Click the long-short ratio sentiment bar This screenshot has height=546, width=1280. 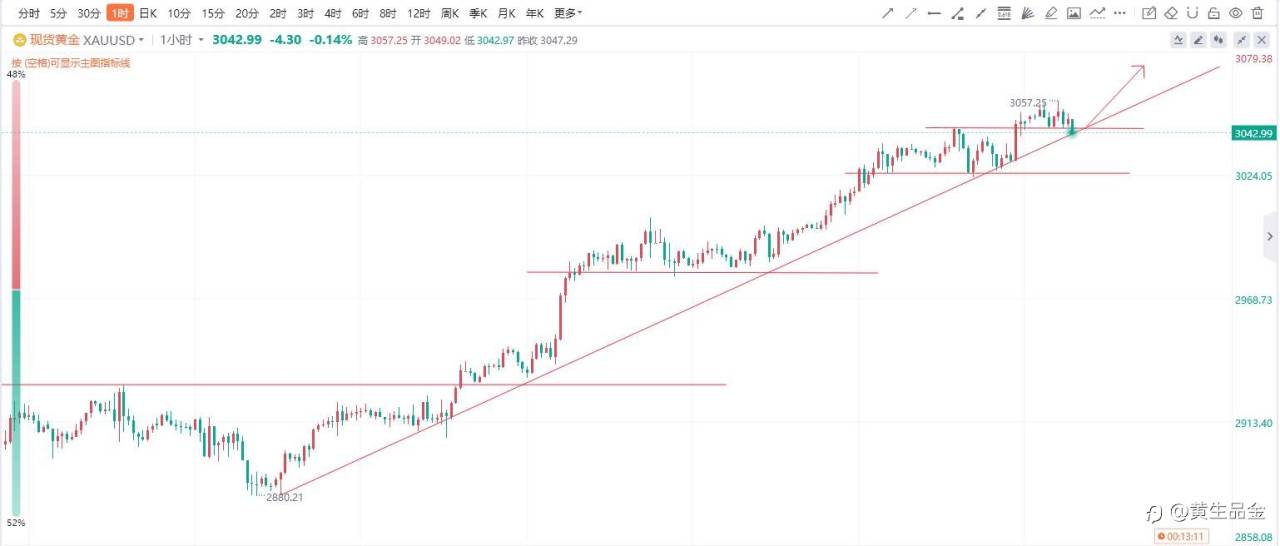(x=16, y=298)
